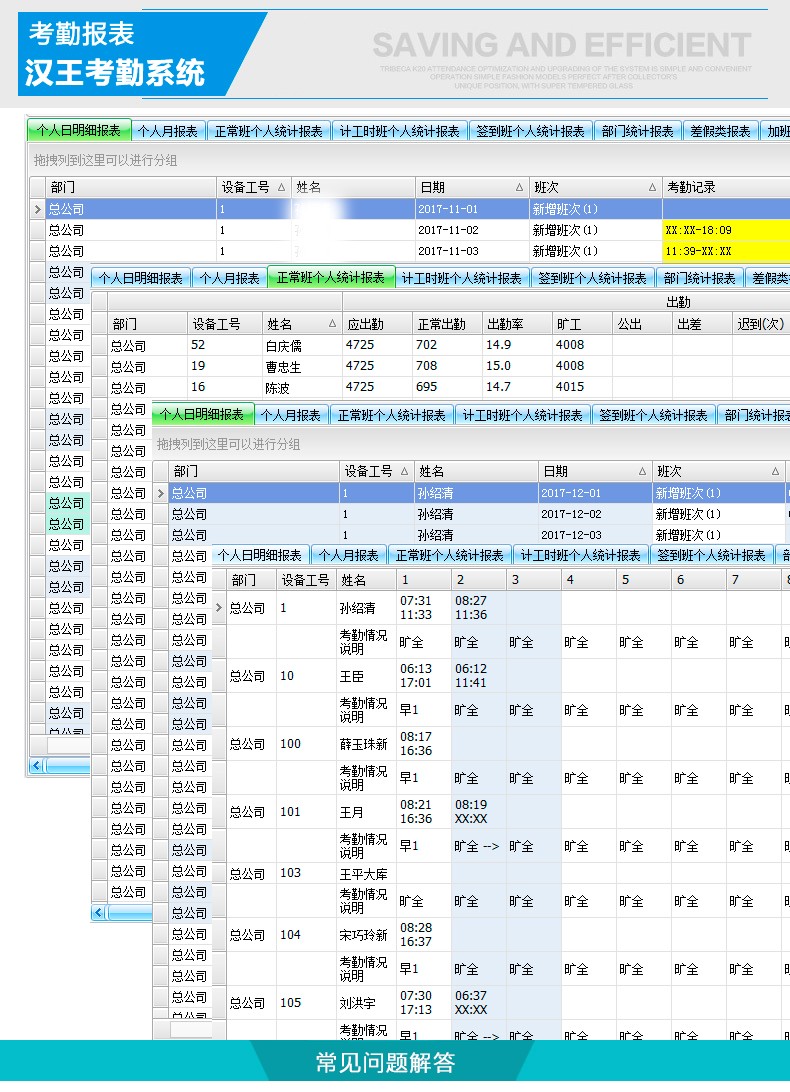The image size is (790, 1092).
Task: Select yellow 11:39-XX:XX attendance record cell
Action: [726, 251]
